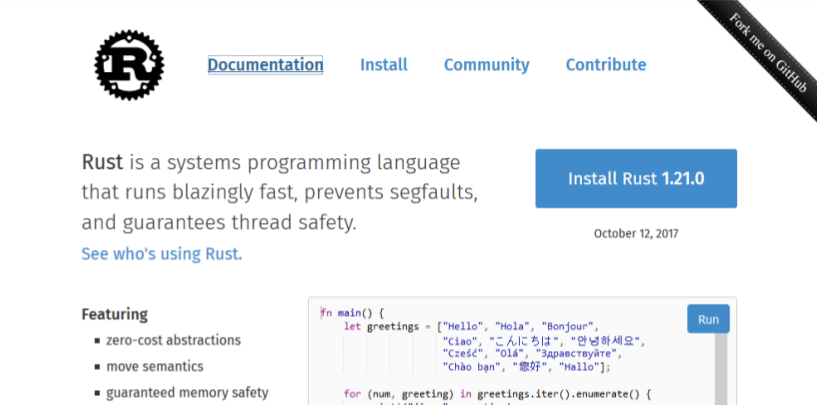
Task: Click the "Hallo" string in the code
Action: coord(578,367)
